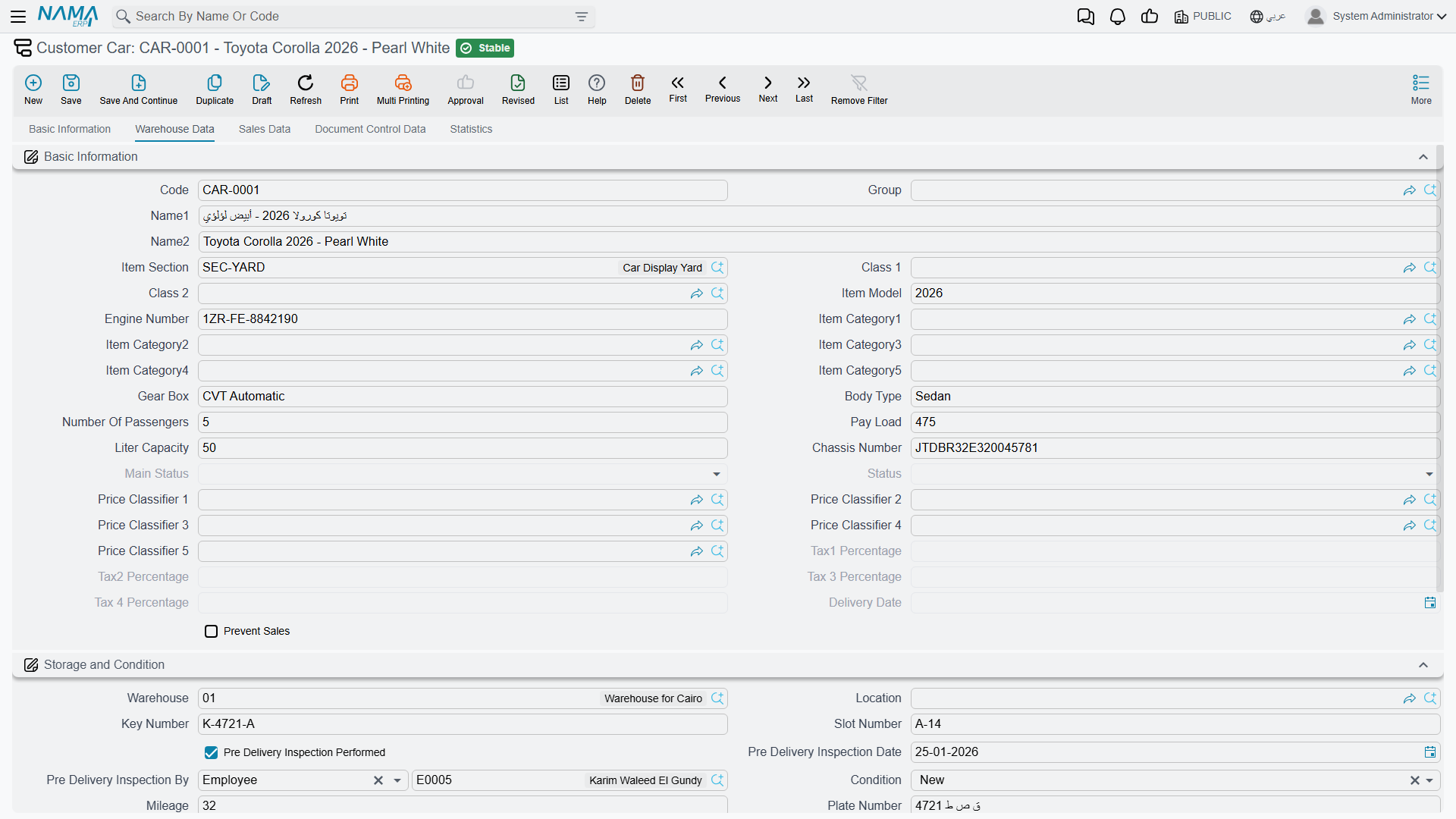Open Pre Delivery Inspection By type dropdown
Image resolution: width=1456 pixels, height=819 pixels.
click(397, 780)
